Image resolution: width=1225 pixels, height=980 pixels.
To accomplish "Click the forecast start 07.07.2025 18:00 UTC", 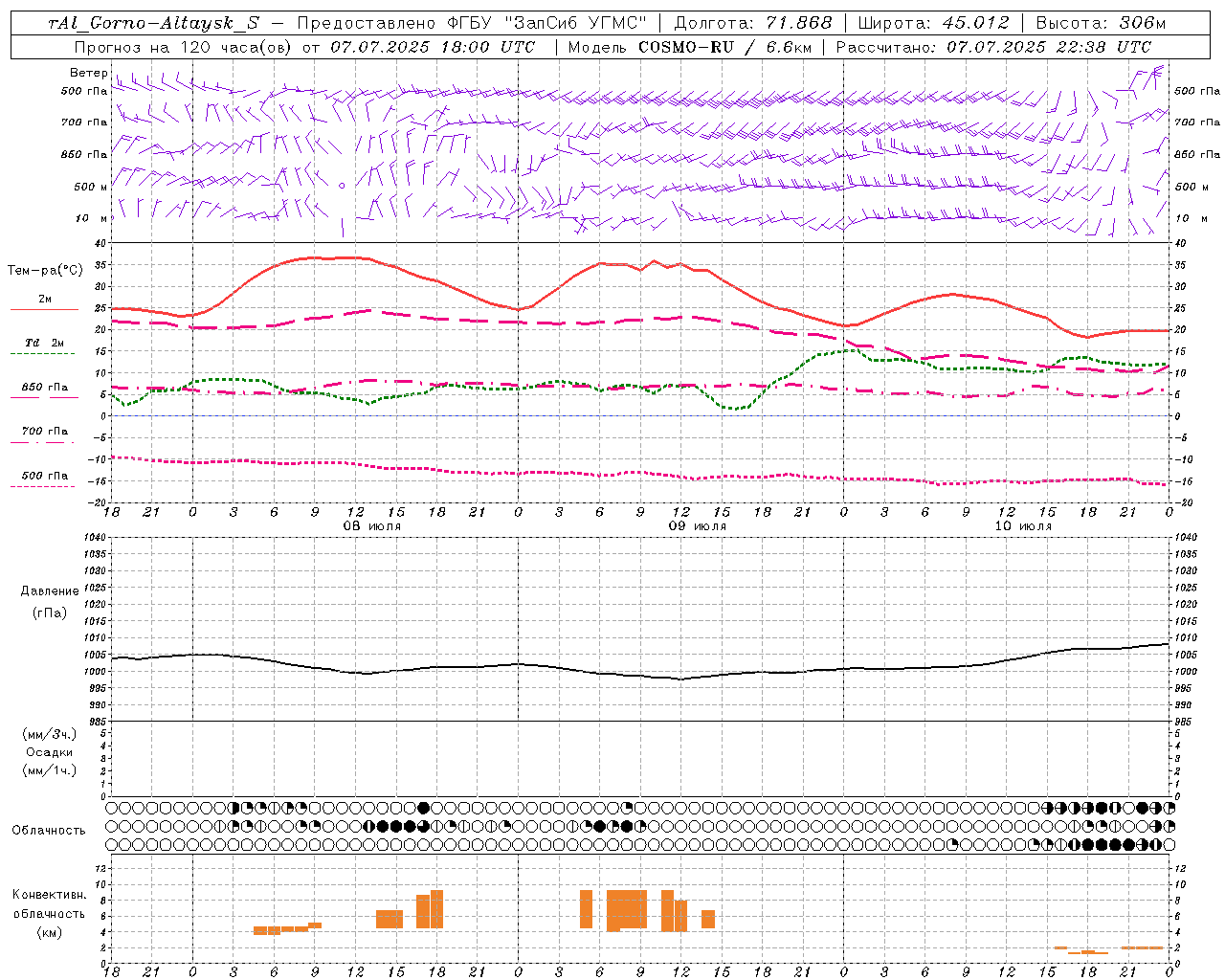I will pyautogui.click(x=432, y=47).
